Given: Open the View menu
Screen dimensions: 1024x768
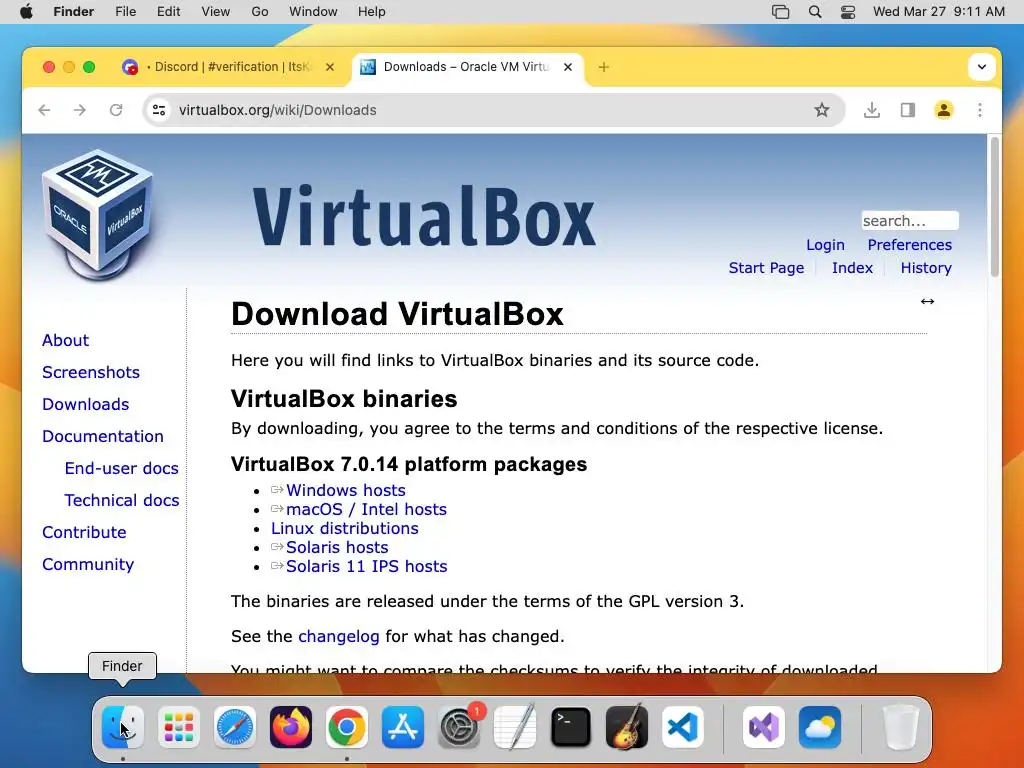Looking at the screenshot, I should pos(216,12).
